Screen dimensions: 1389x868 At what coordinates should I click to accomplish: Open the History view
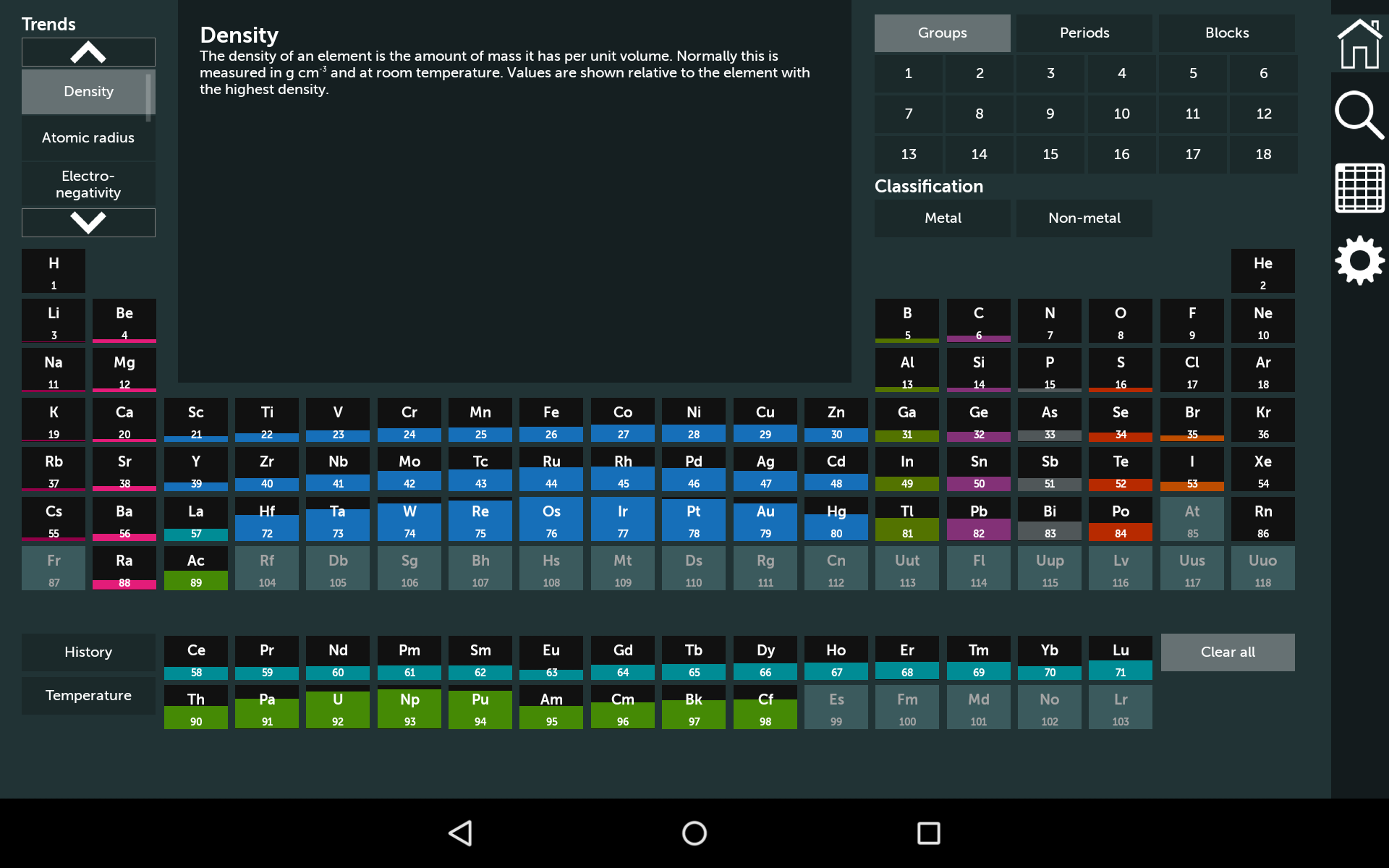pos(88,652)
